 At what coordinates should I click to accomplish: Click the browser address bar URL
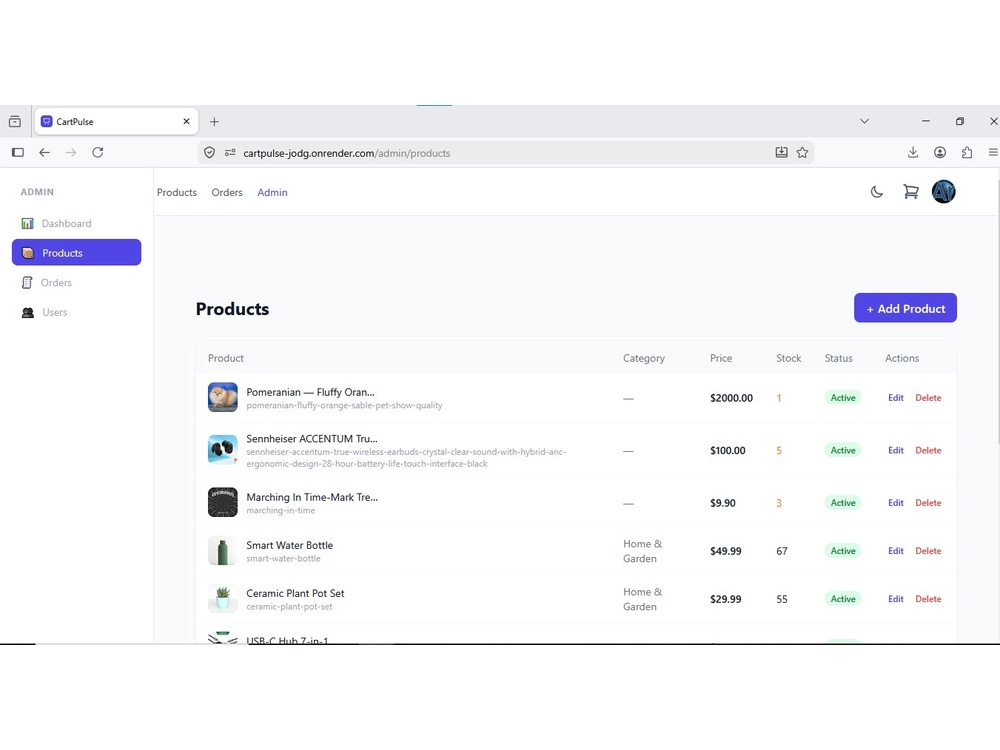point(346,153)
